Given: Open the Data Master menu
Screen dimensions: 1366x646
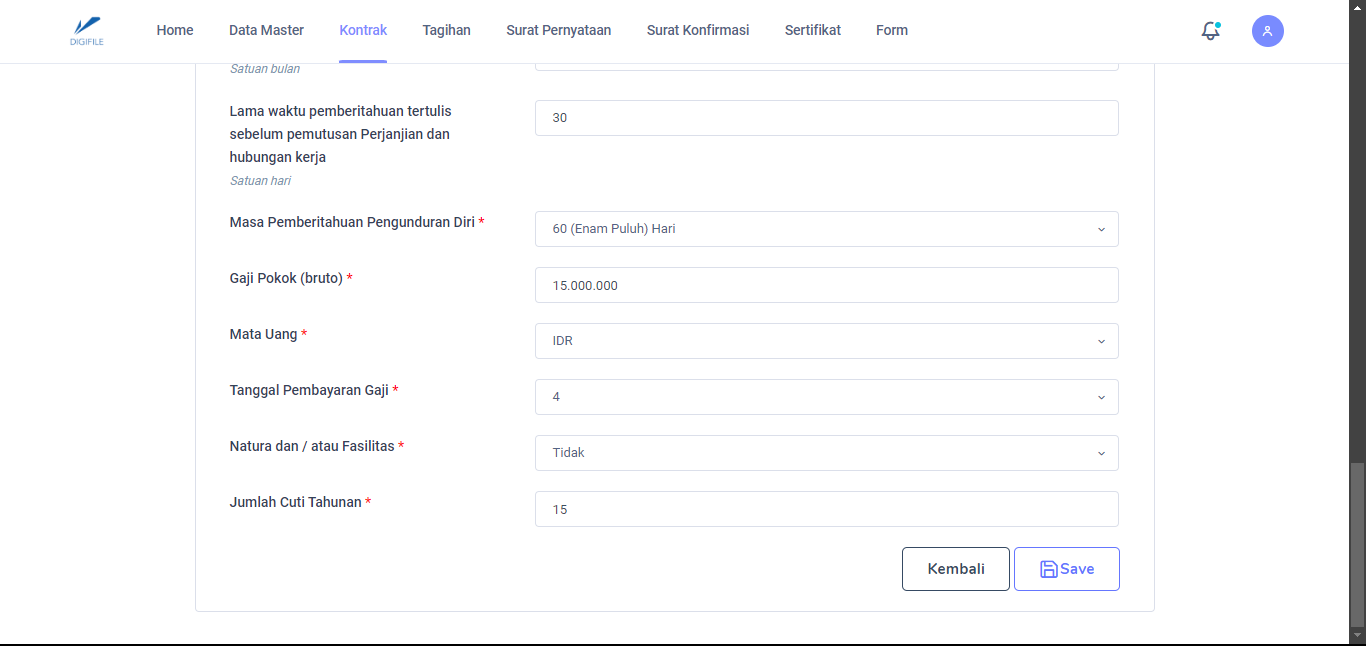Looking at the screenshot, I should [266, 30].
